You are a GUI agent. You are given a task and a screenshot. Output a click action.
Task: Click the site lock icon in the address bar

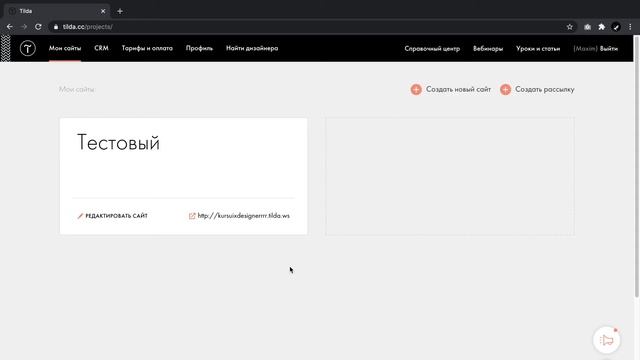point(56,27)
